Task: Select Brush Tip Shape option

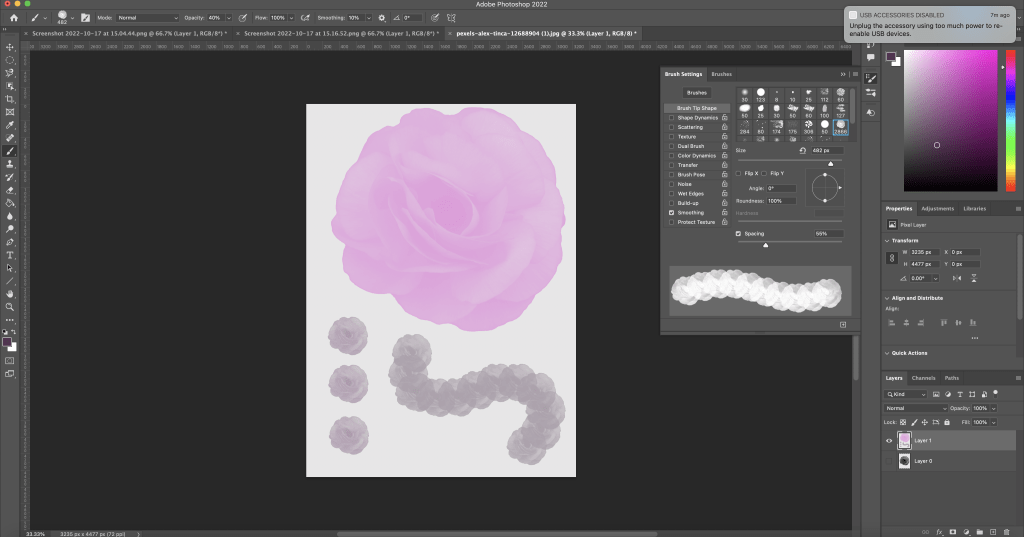Action: click(696, 108)
